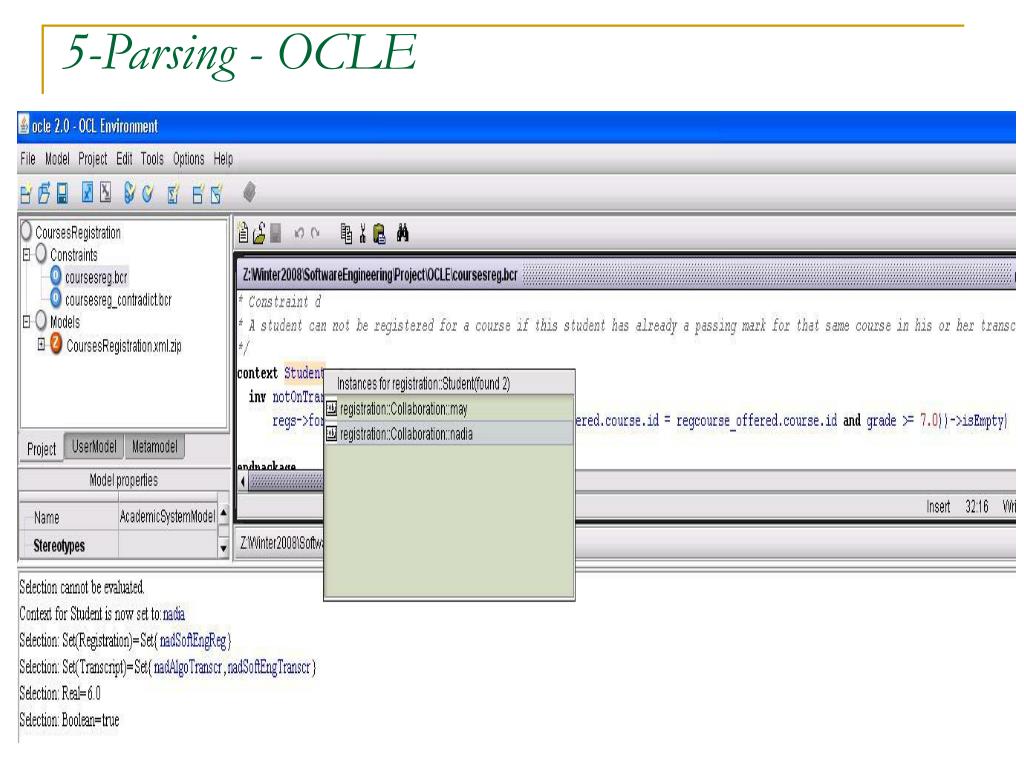Click the Open Project folder icon
The image size is (1024, 768).
[44, 193]
